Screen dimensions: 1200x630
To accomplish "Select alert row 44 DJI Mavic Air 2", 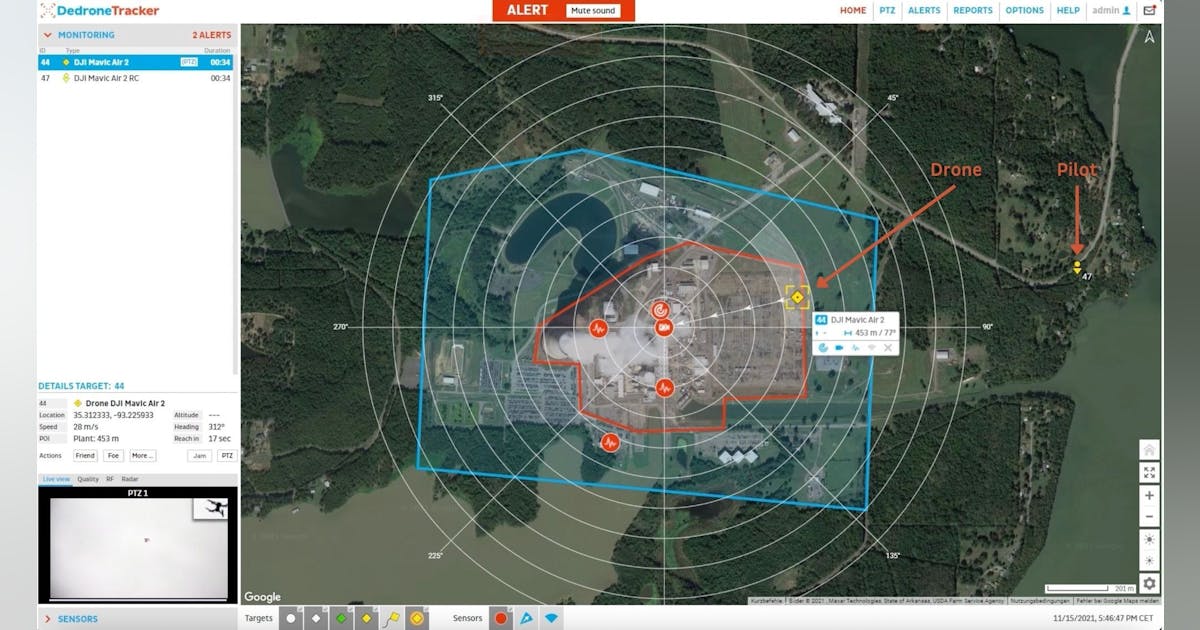I will point(135,62).
